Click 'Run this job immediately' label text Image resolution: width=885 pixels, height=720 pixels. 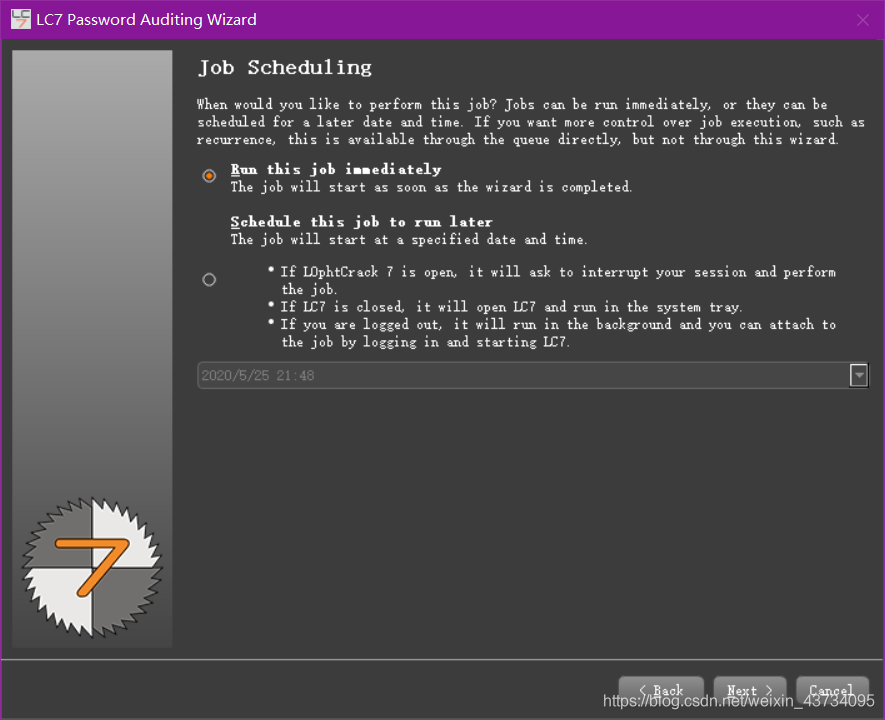click(336, 169)
